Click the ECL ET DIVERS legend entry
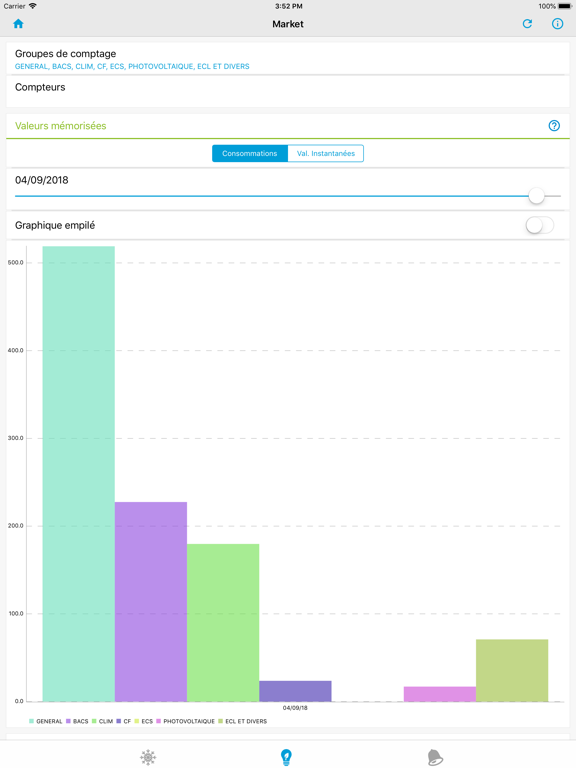The image size is (576, 768). point(243,721)
